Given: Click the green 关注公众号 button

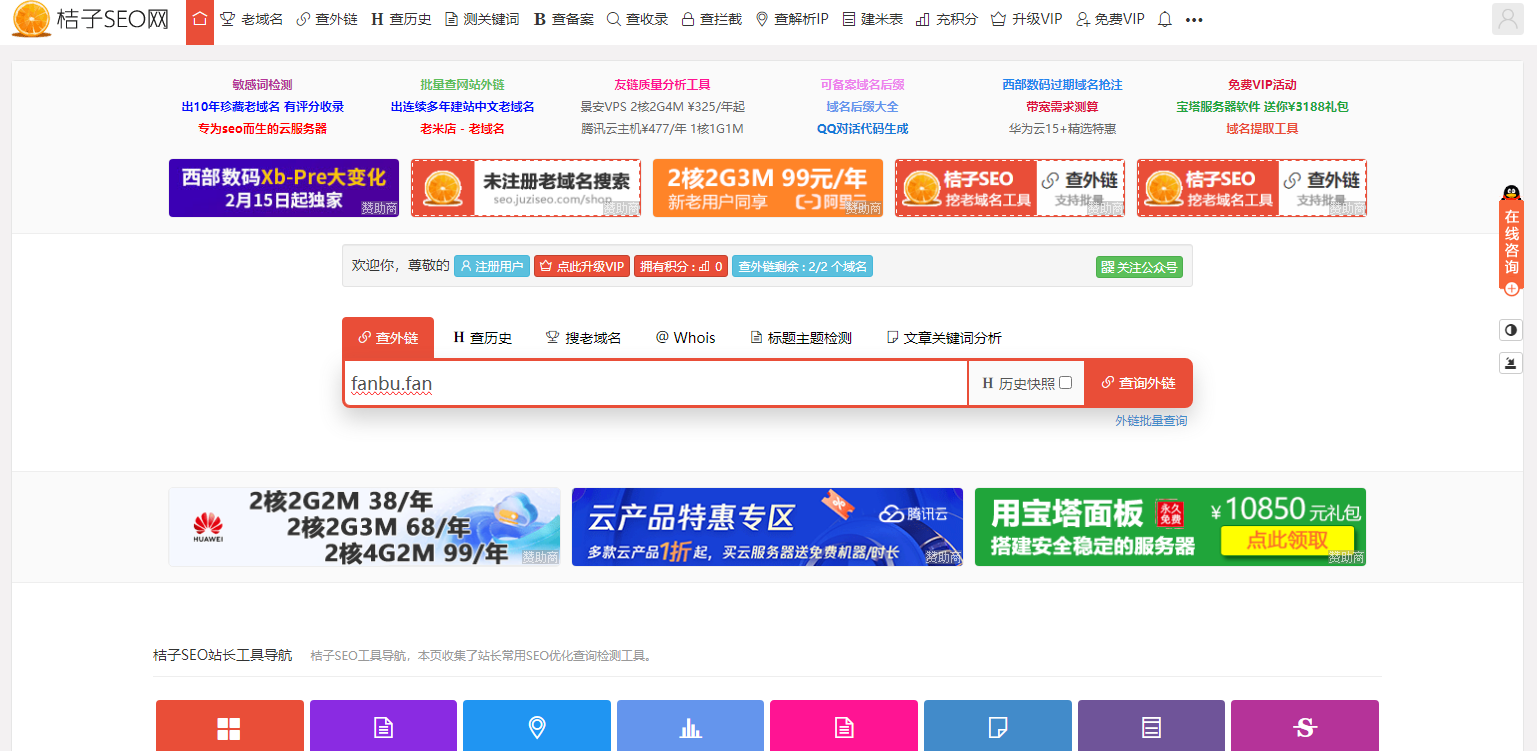Looking at the screenshot, I should coord(1139,266).
